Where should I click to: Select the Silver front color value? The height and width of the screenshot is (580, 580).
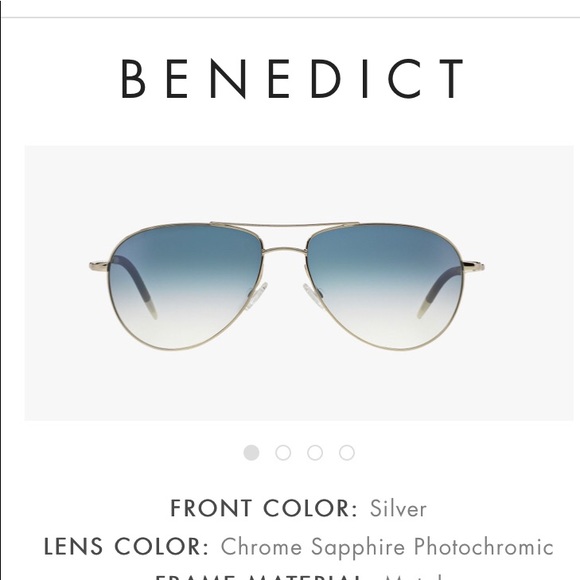click(x=398, y=508)
